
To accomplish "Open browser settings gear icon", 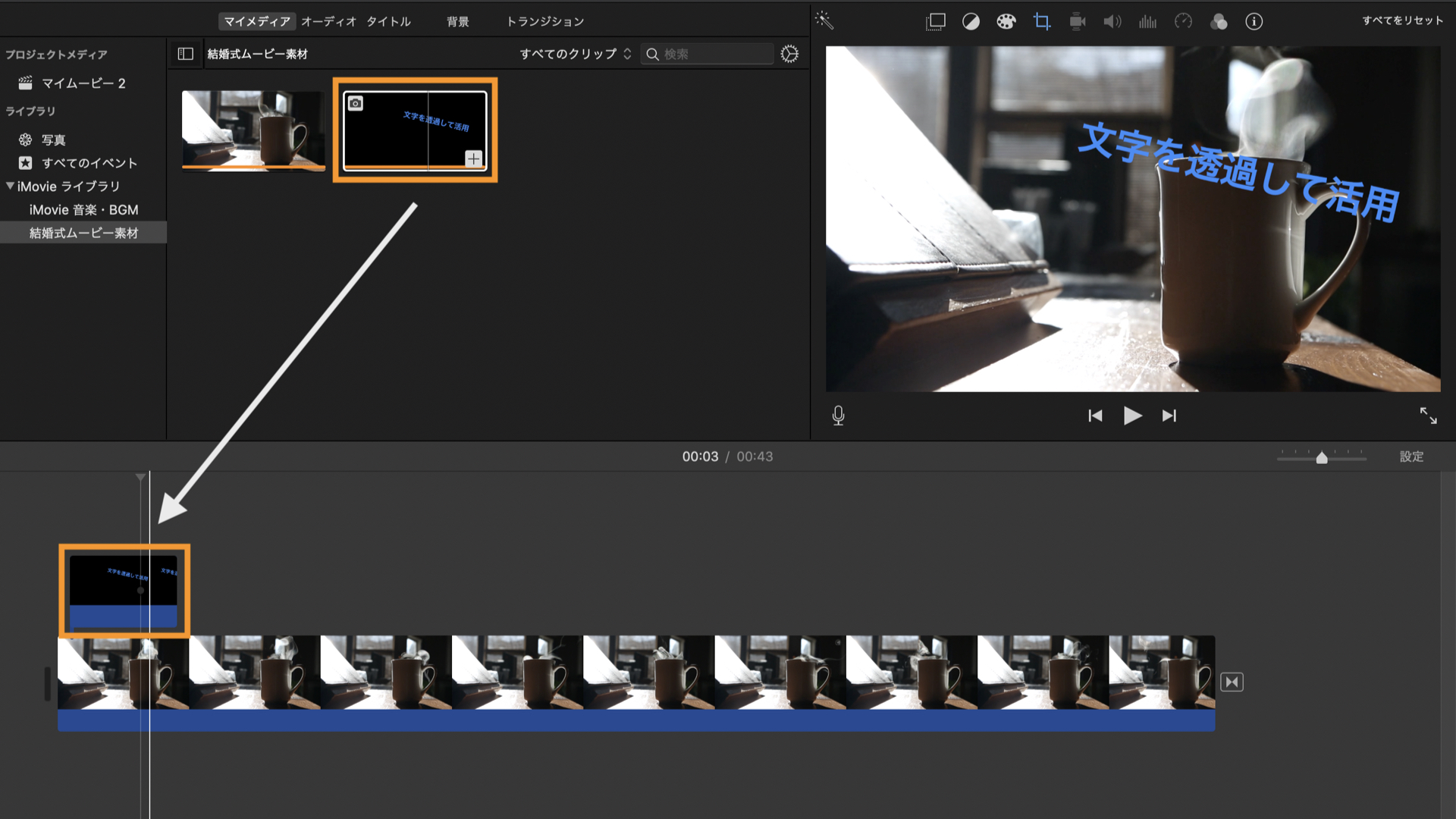I will click(789, 54).
